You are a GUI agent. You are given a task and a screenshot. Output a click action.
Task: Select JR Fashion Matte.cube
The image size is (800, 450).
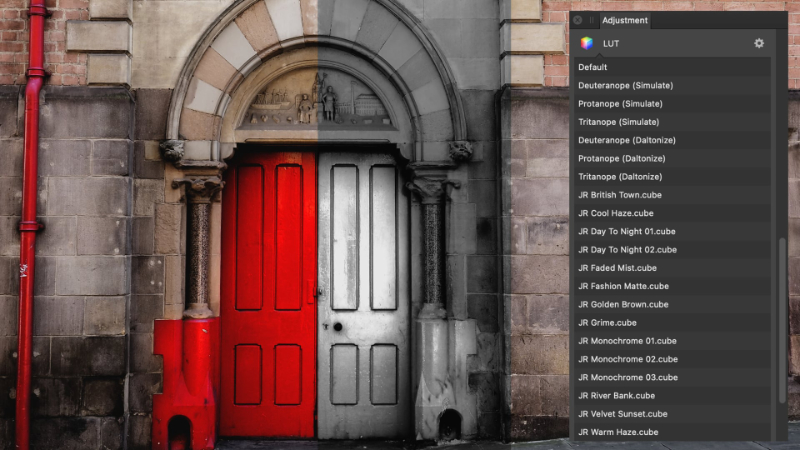pos(672,286)
